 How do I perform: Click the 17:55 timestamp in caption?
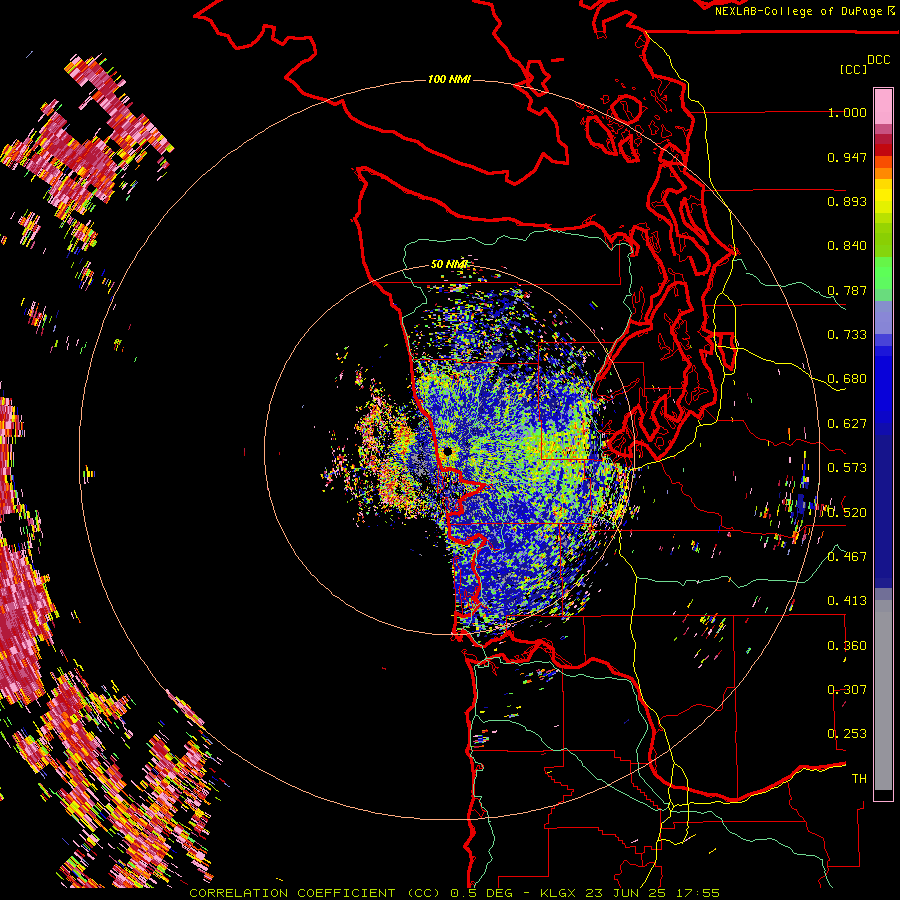point(697,893)
